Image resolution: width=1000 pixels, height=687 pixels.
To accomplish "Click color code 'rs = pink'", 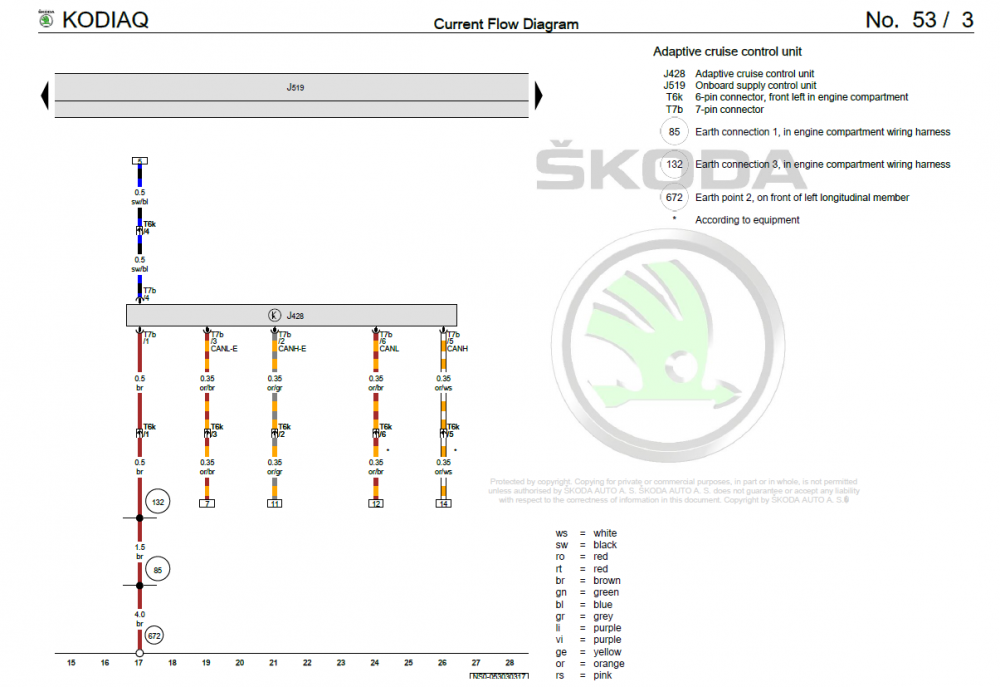I will pos(584,676).
